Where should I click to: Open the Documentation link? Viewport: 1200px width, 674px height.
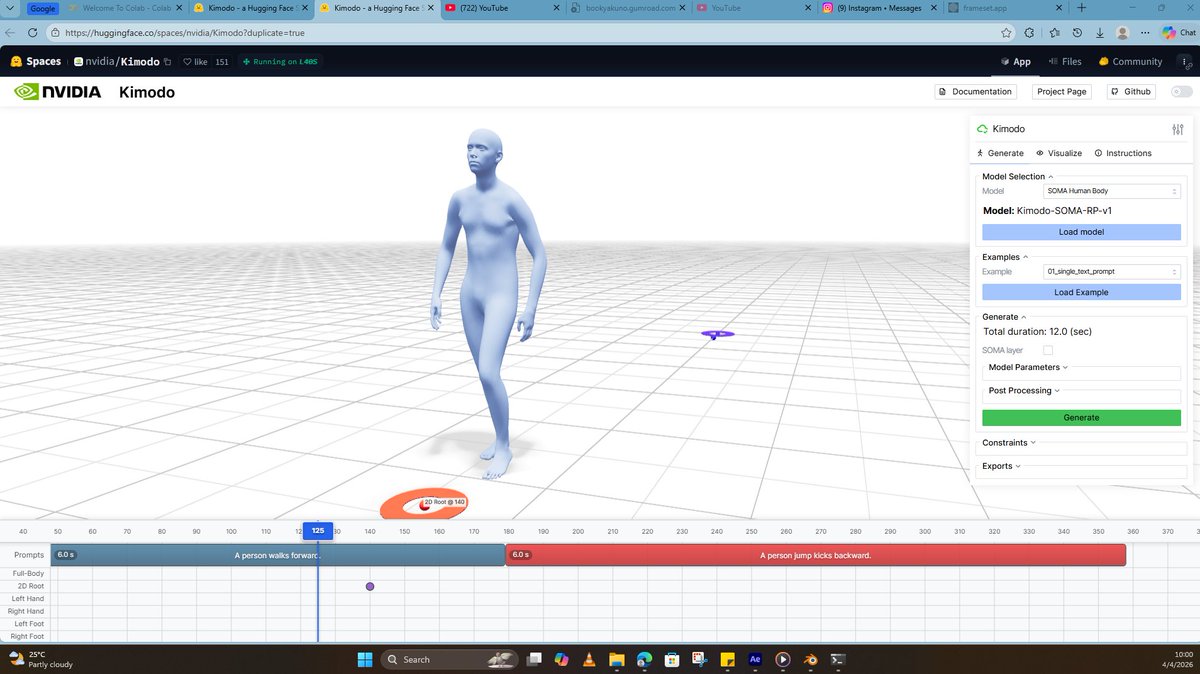coord(975,92)
